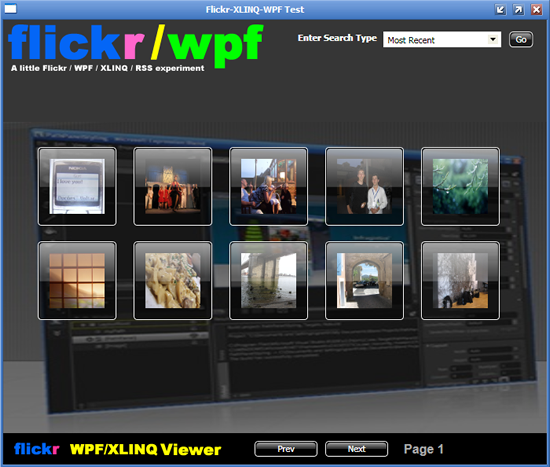Click the WPF/XLINQ Viewer title text
550x467 pixels.
pyautogui.click(x=145, y=449)
